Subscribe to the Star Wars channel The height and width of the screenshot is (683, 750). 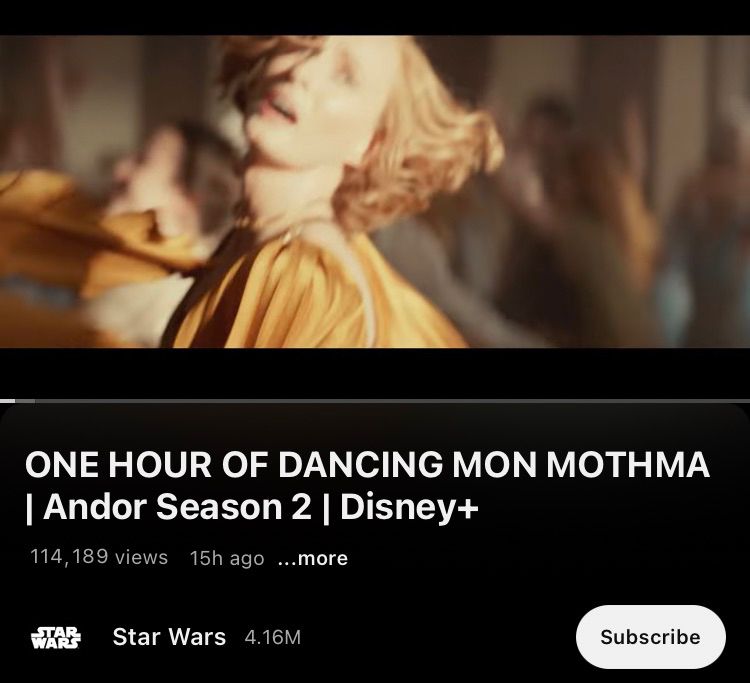(x=651, y=637)
